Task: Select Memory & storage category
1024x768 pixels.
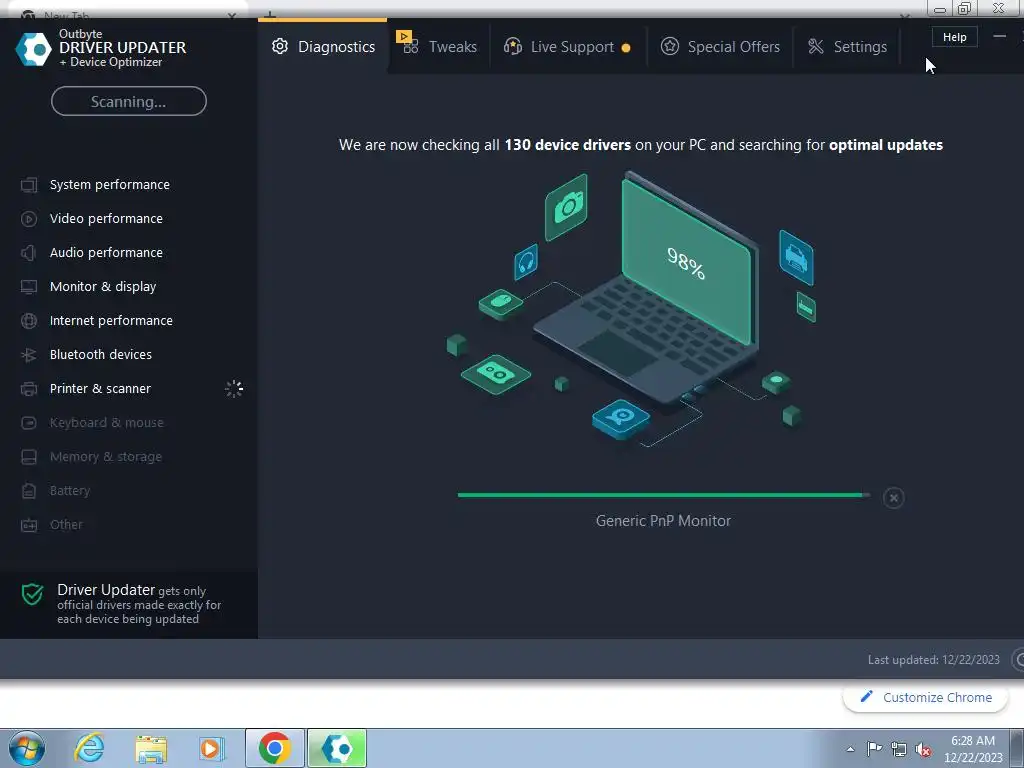Action: pos(106,456)
